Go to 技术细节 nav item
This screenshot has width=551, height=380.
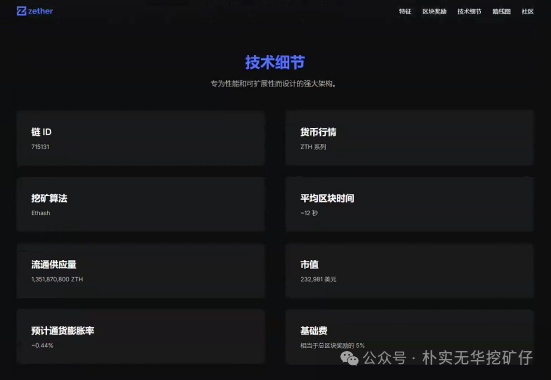(469, 12)
